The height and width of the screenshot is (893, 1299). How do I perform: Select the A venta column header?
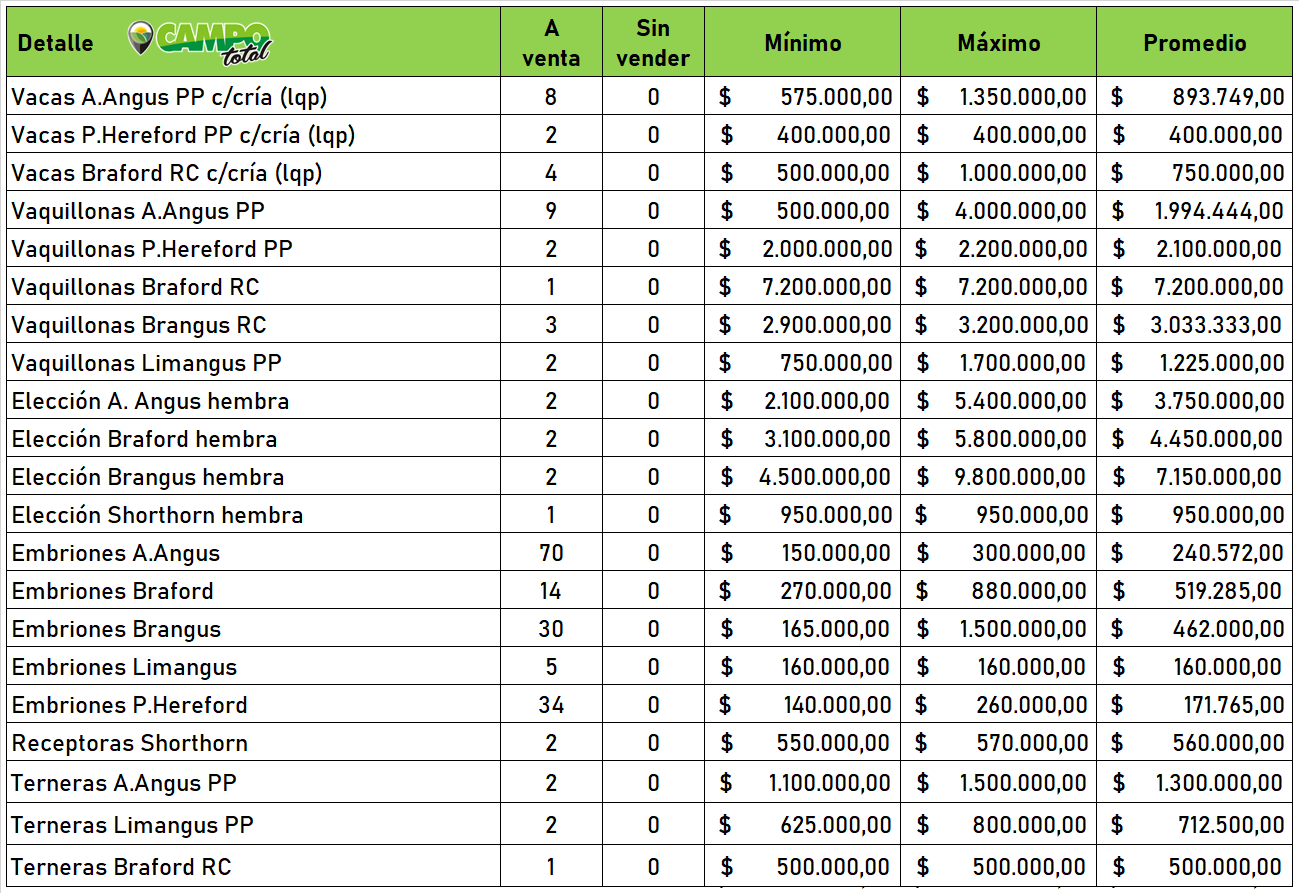(x=551, y=43)
